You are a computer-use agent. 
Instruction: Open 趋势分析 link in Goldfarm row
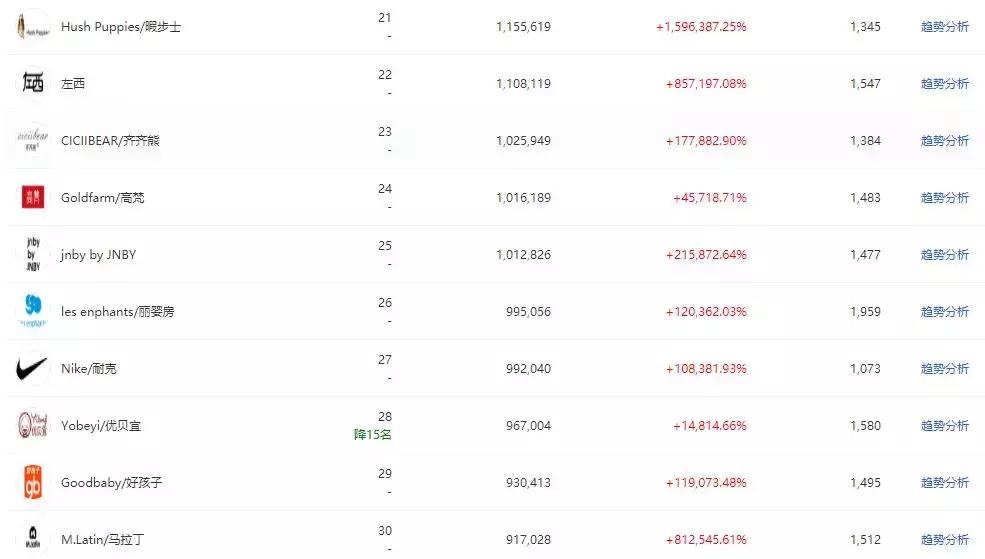tap(944, 198)
